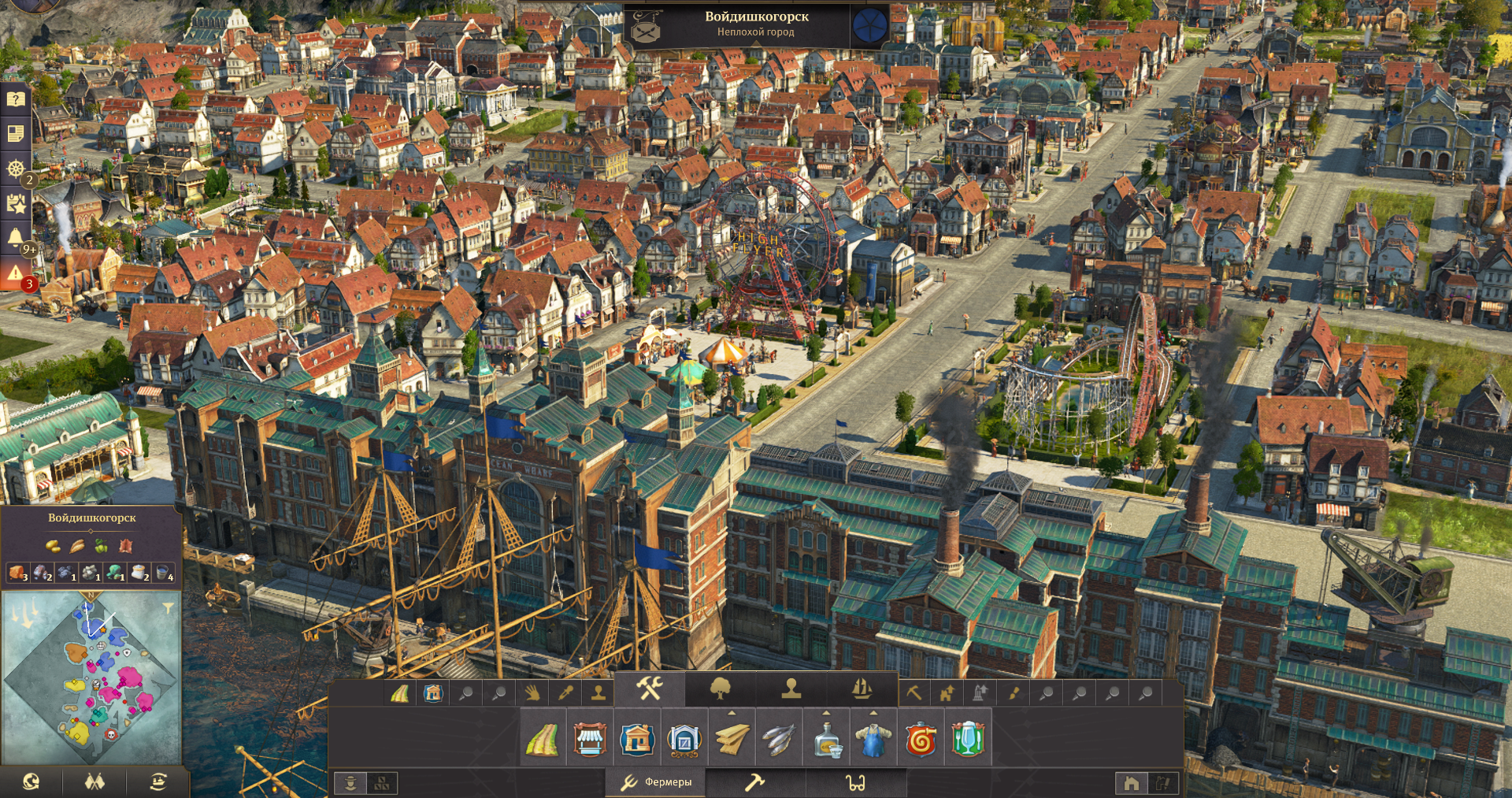Click the house shortcut in quick bar

(x=433, y=693)
